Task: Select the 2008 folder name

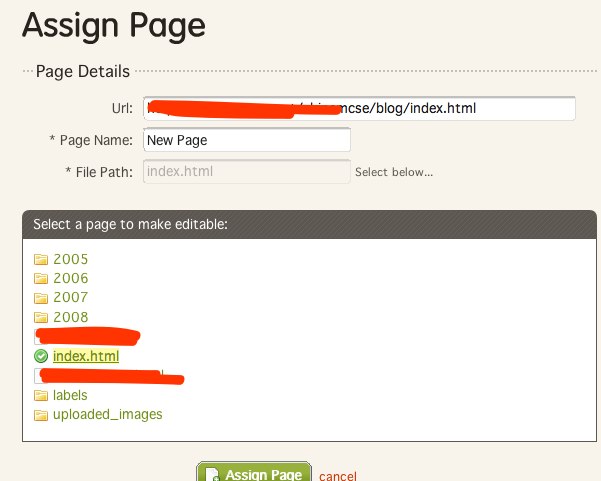Action: [x=71, y=317]
